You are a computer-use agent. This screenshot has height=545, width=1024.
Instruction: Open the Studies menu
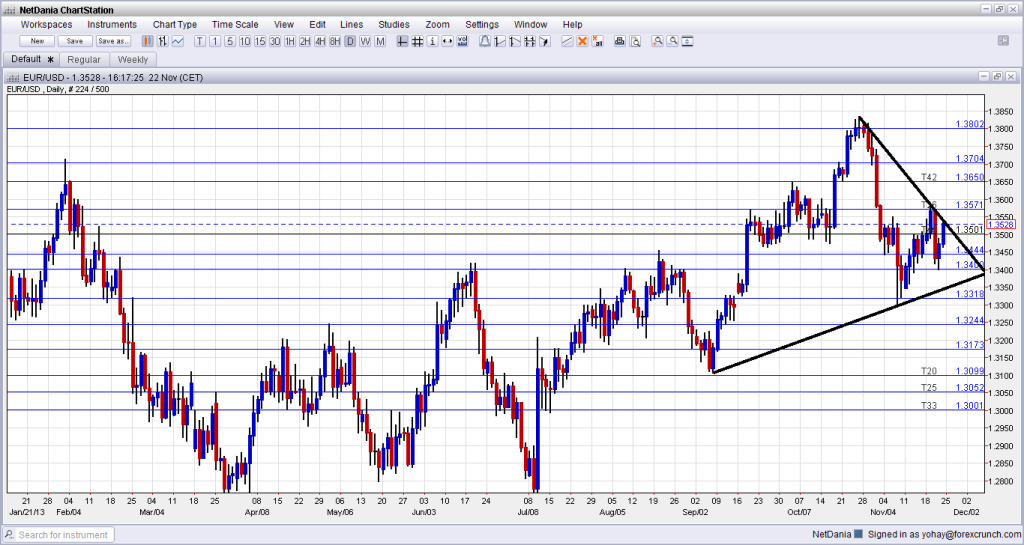coord(394,24)
